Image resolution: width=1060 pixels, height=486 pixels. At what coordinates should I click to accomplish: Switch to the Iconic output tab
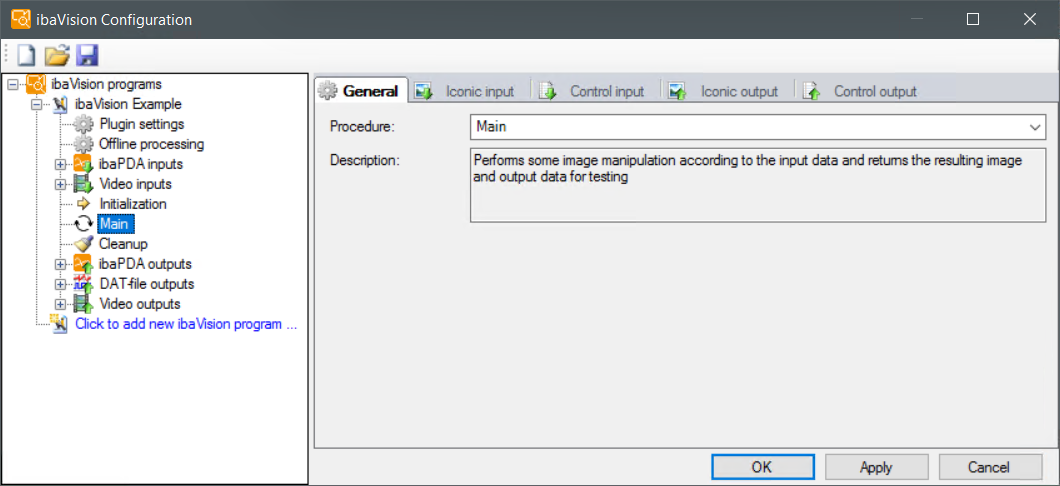click(x=724, y=91)
